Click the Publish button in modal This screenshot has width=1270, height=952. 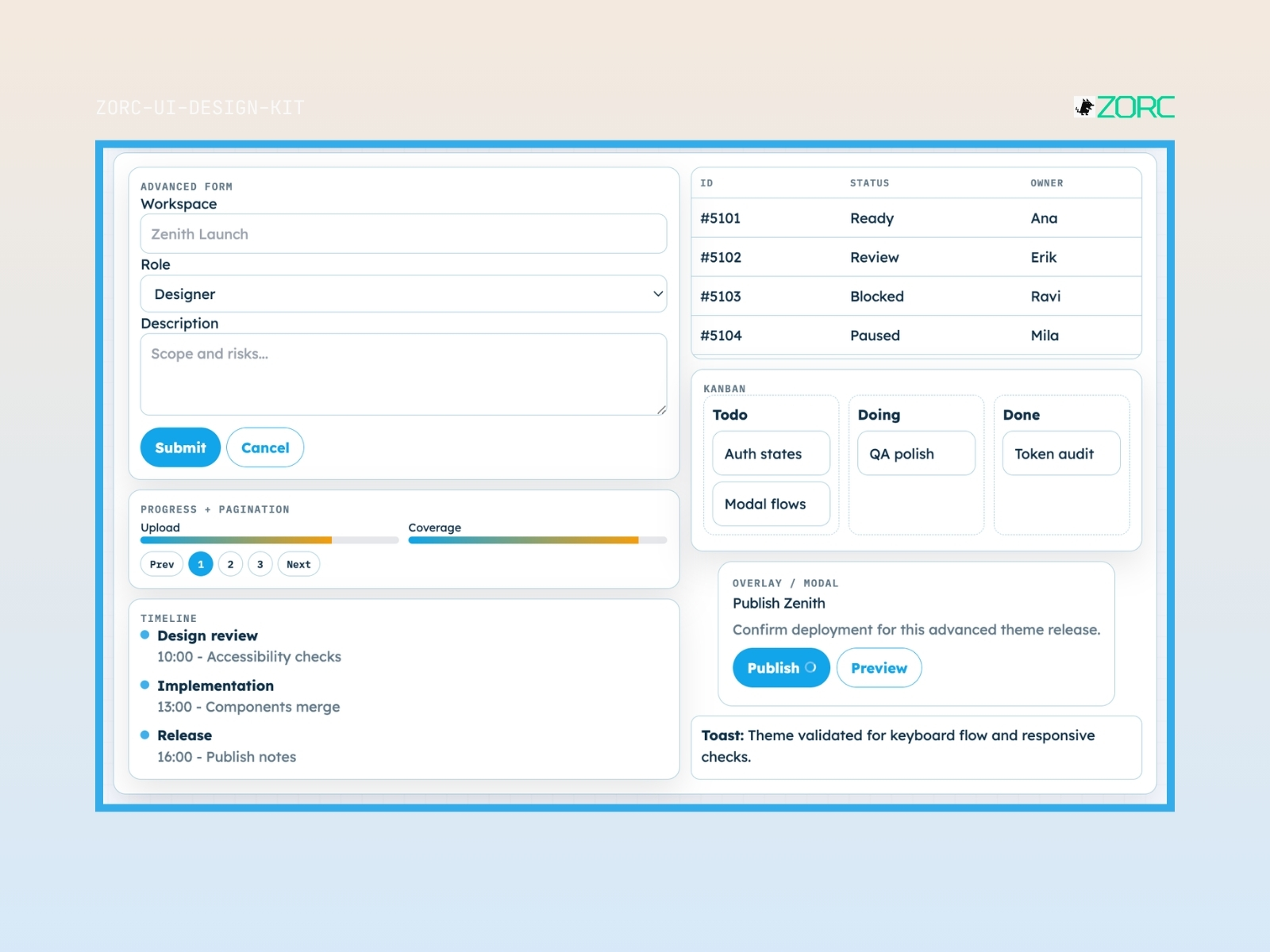[781, 668]
